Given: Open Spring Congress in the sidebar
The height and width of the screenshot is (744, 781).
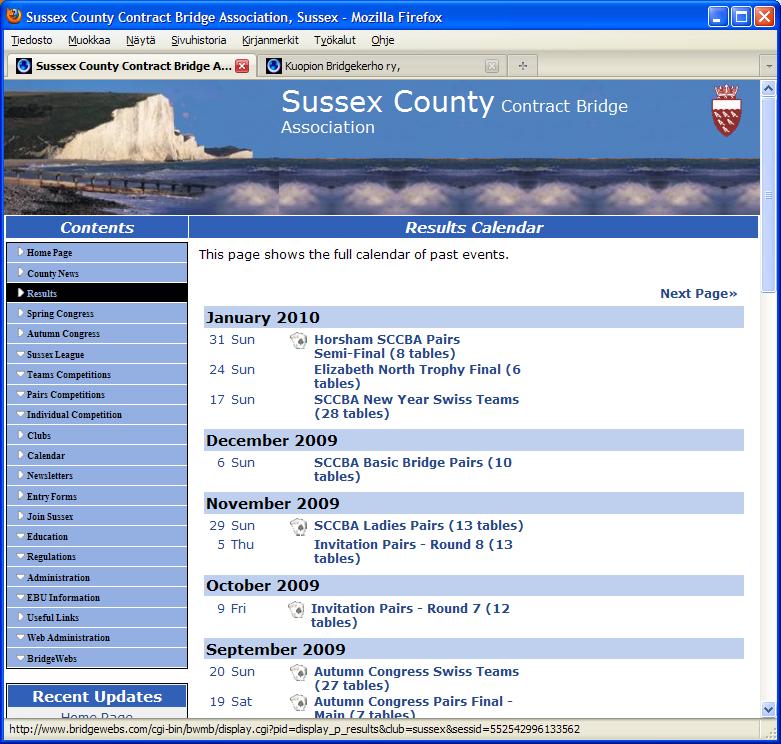Looking at the screenshot, I should point(97,314).
